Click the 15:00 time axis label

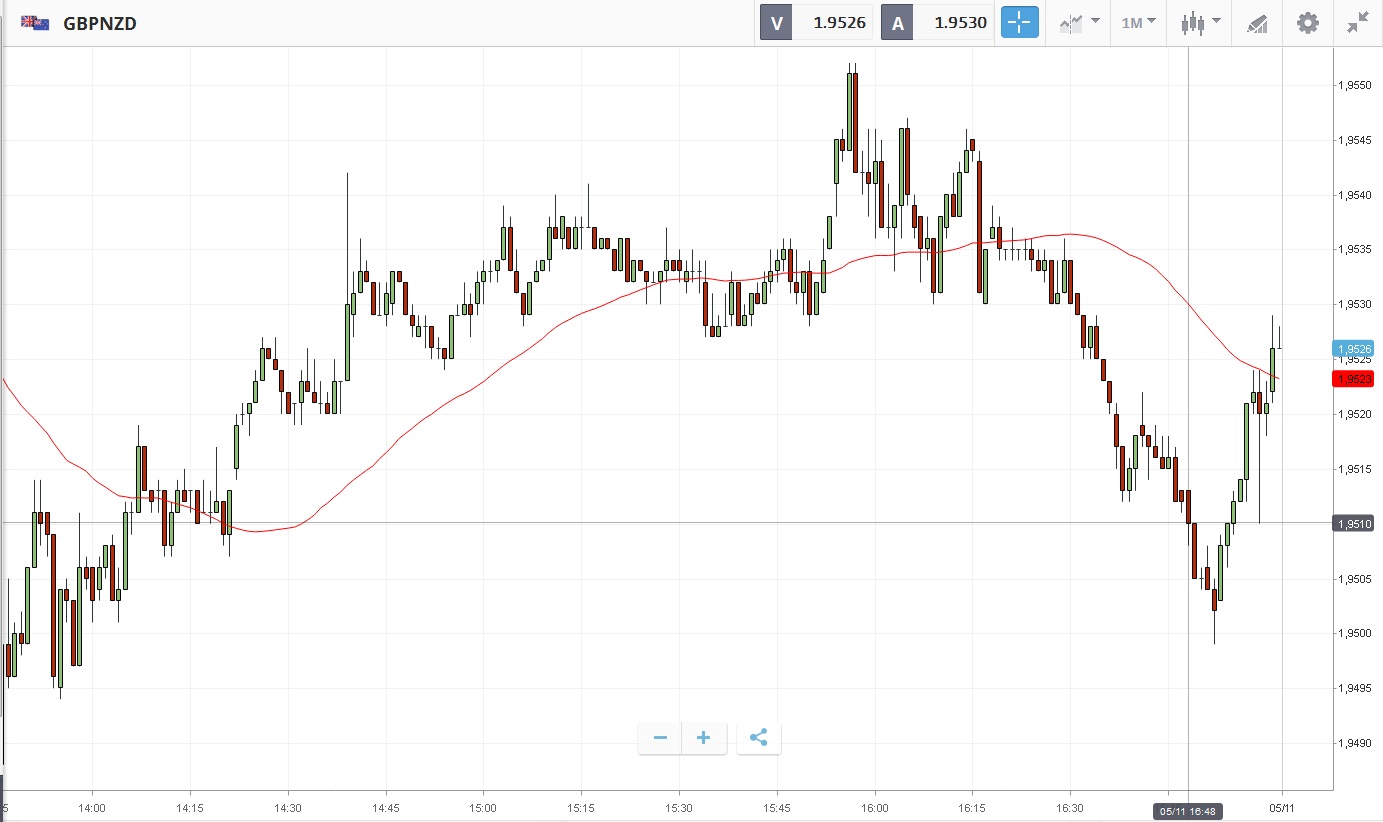tap(483, 807)
